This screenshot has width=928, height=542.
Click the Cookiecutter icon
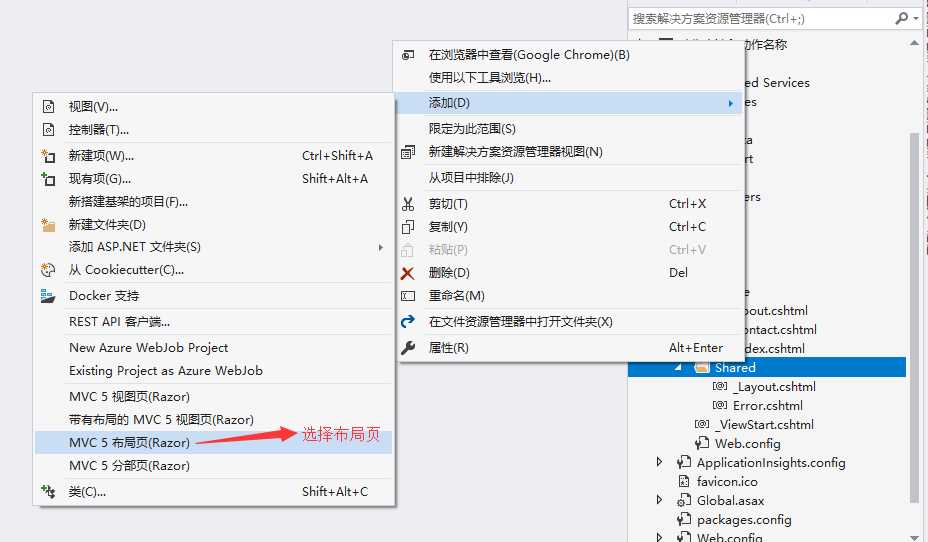[48, 270]
